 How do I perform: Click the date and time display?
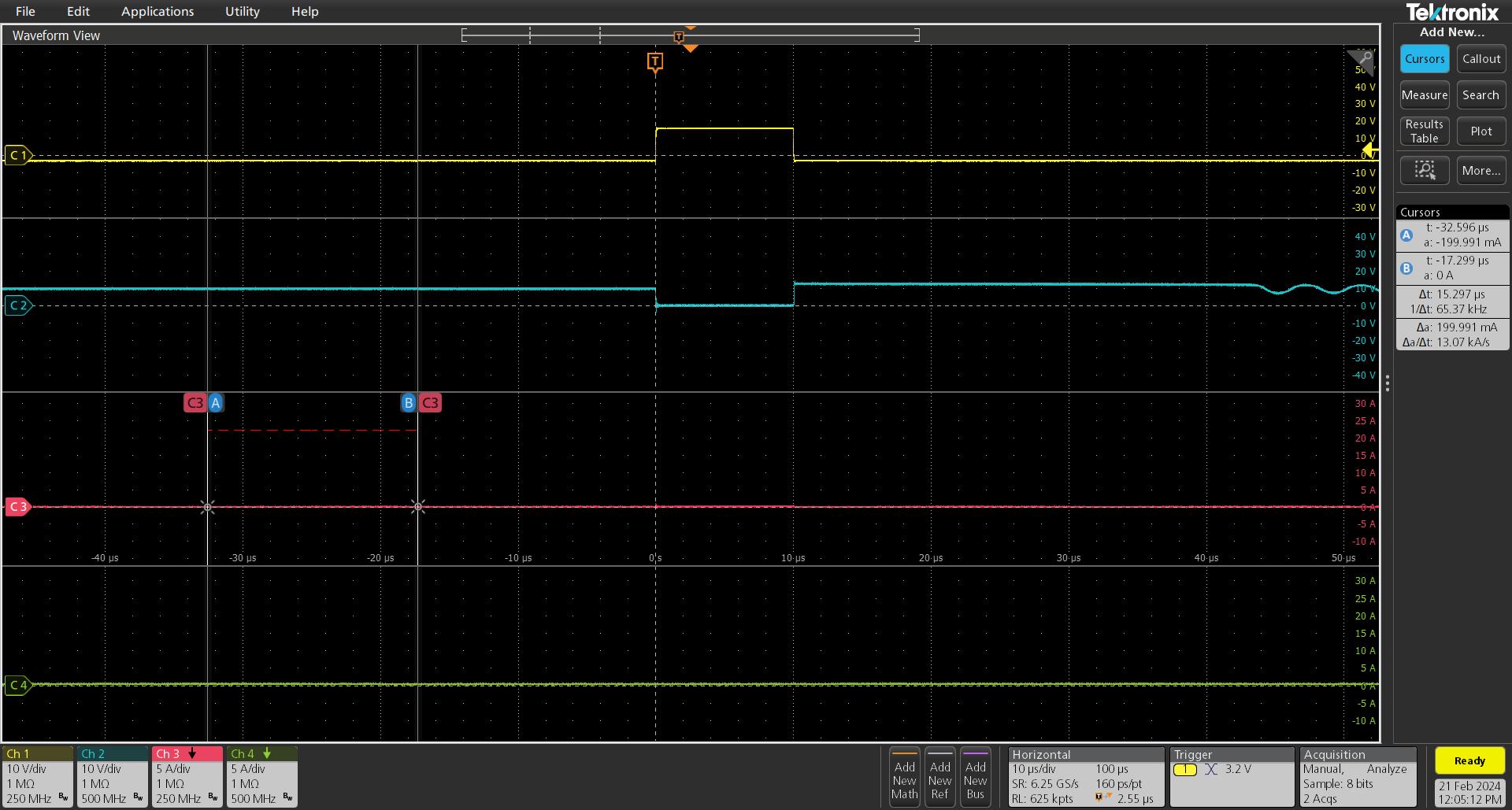[x=1469, y=792]
